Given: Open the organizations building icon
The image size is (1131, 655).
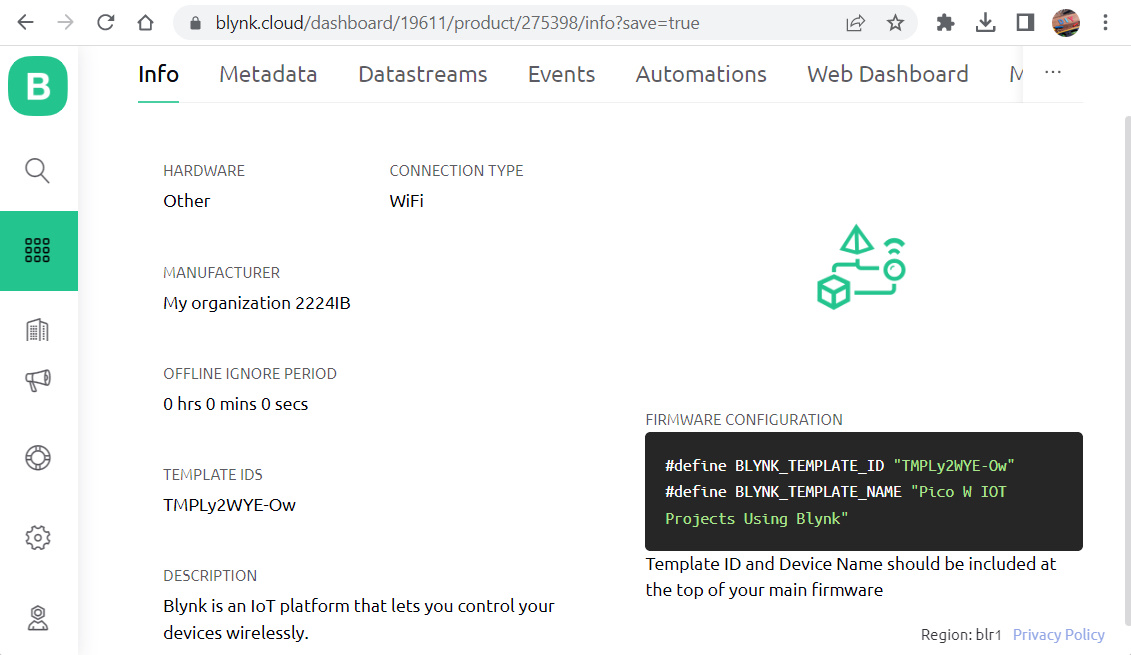Looking at the screenshot, I should click(38, 330).
